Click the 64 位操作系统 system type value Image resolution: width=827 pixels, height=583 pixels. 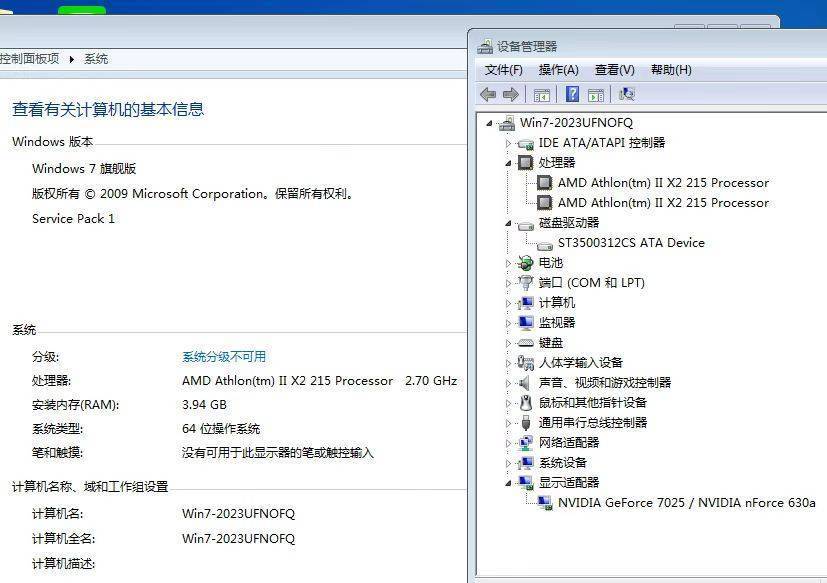coord(221,428)
